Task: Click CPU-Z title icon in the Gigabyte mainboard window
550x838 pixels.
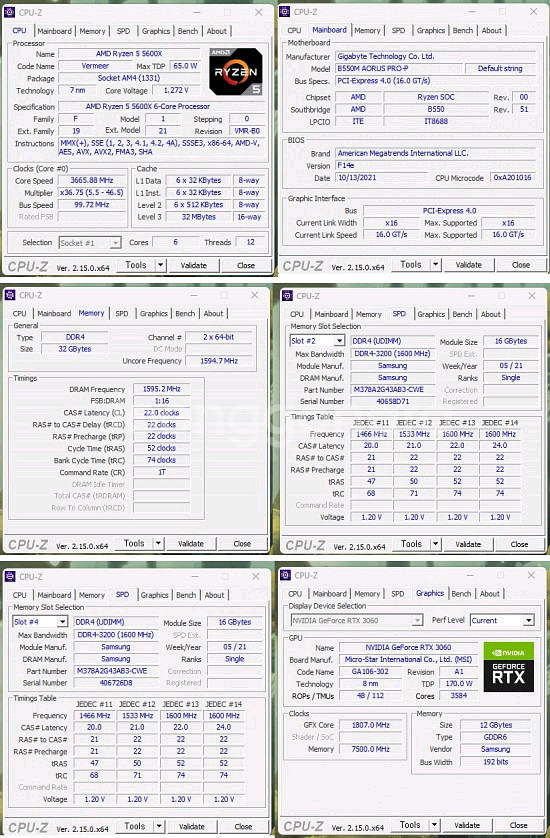Action: pyautogui.click(x=285, y=11)
